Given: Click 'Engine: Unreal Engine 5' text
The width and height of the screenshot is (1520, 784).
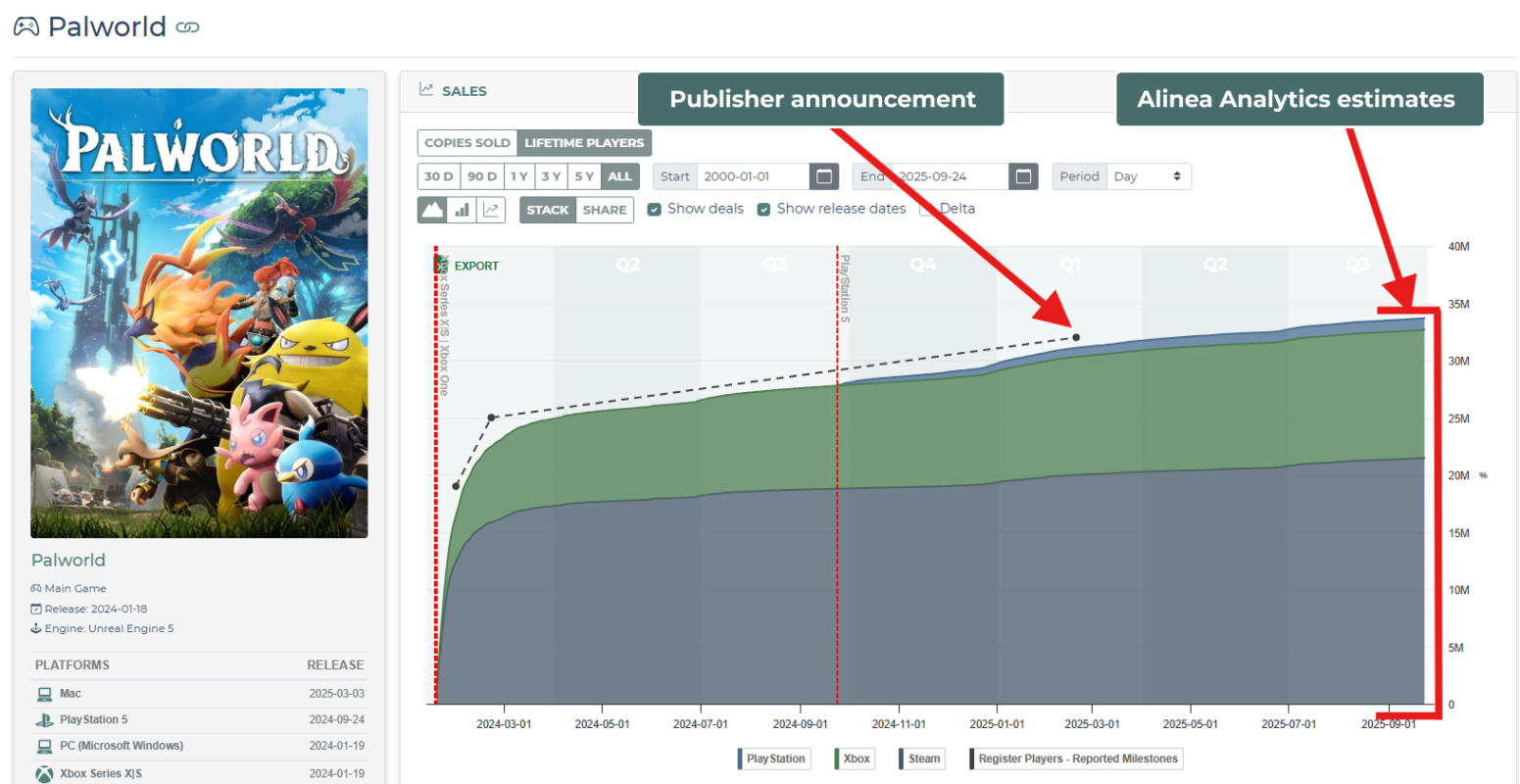Looking at the screenshot, I should [109, 629].
